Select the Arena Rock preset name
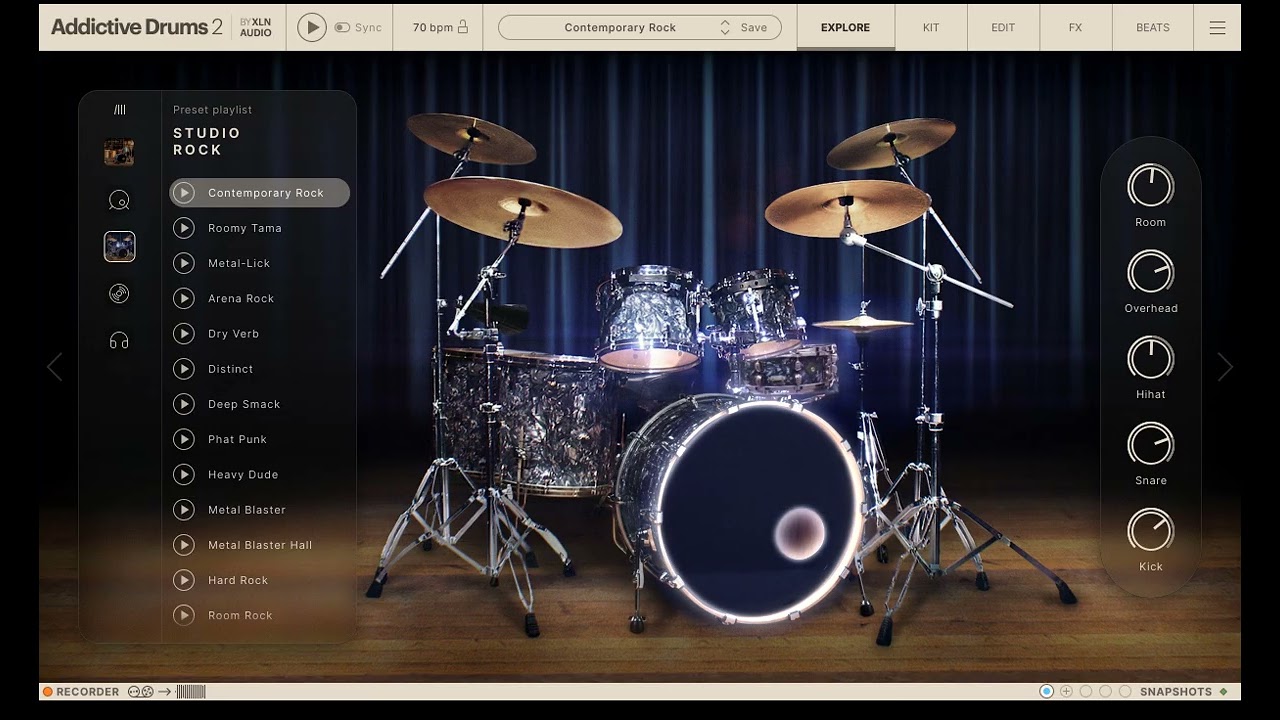This screenshot has height=720, width=1280. pyautogui.click(x=241, y=298)
